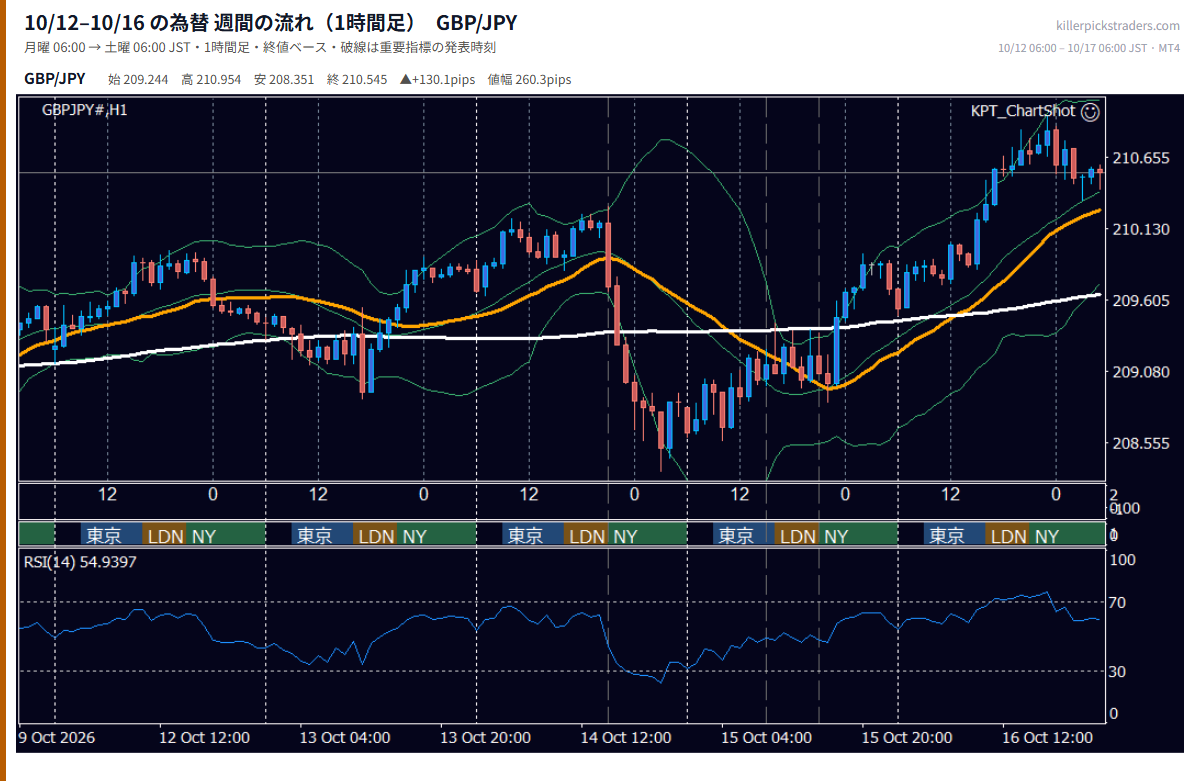Click the bold GBP/JPY pair label in stats row
Image resolution: width=1200 pixels, height=781 pixels.
pos(55,79)
